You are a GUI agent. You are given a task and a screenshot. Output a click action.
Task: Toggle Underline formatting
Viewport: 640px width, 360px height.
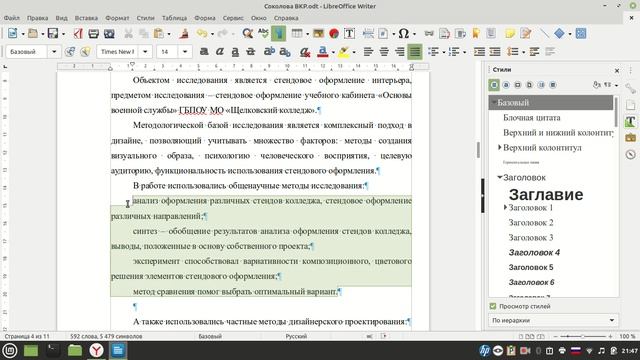pos(235,51)
